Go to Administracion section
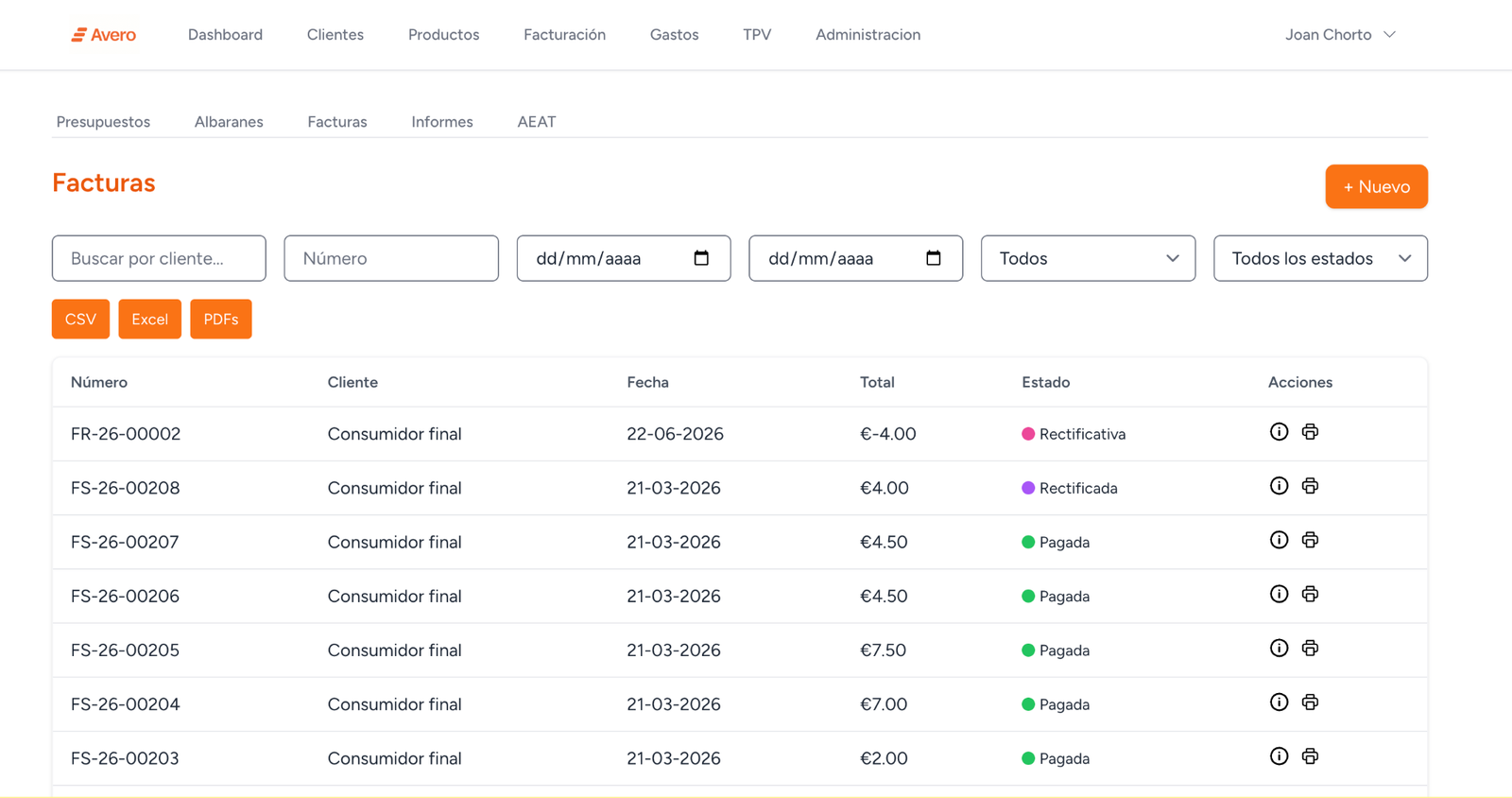The height and width of the screenshot is (798, 1512). pos(868,35)
